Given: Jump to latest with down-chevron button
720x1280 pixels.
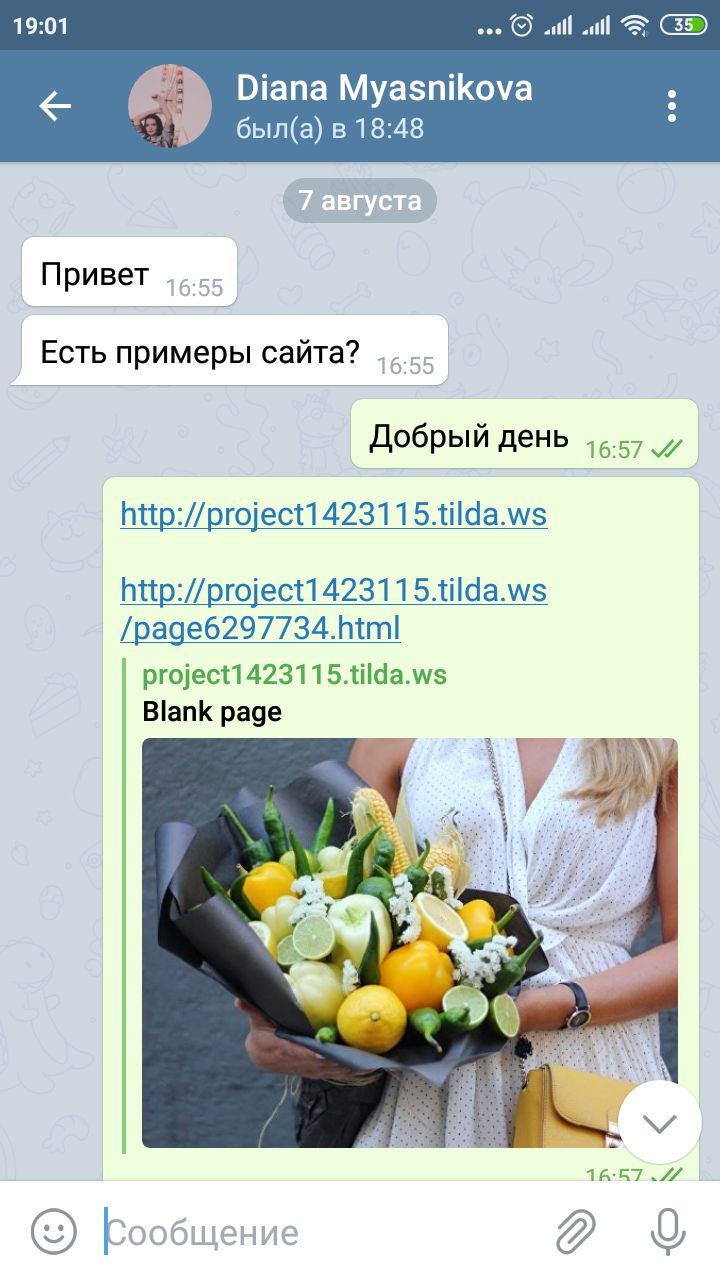Looking at the screenshot, I should (659, 1122).
